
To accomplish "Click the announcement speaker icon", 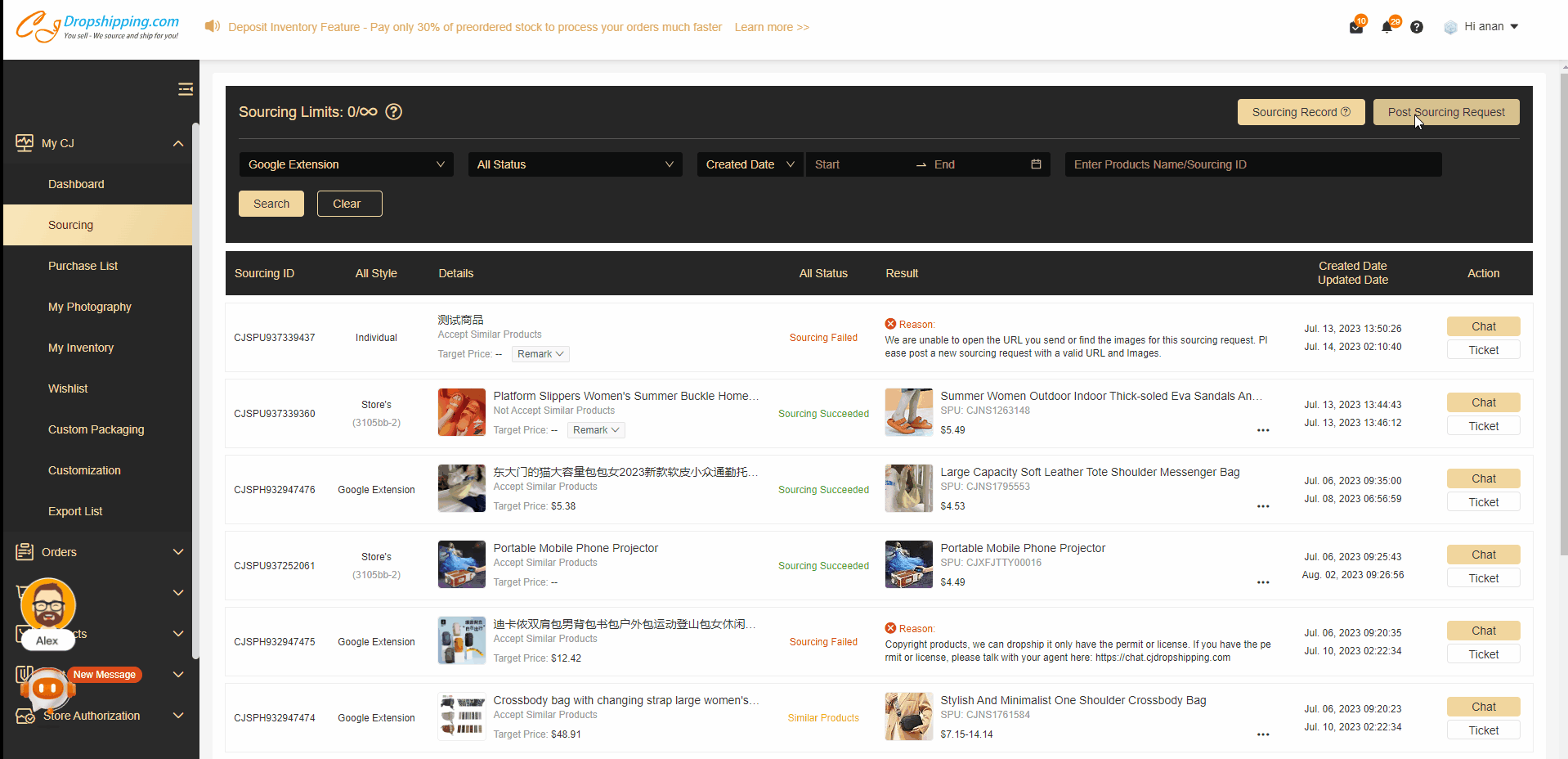I will 213,26.
